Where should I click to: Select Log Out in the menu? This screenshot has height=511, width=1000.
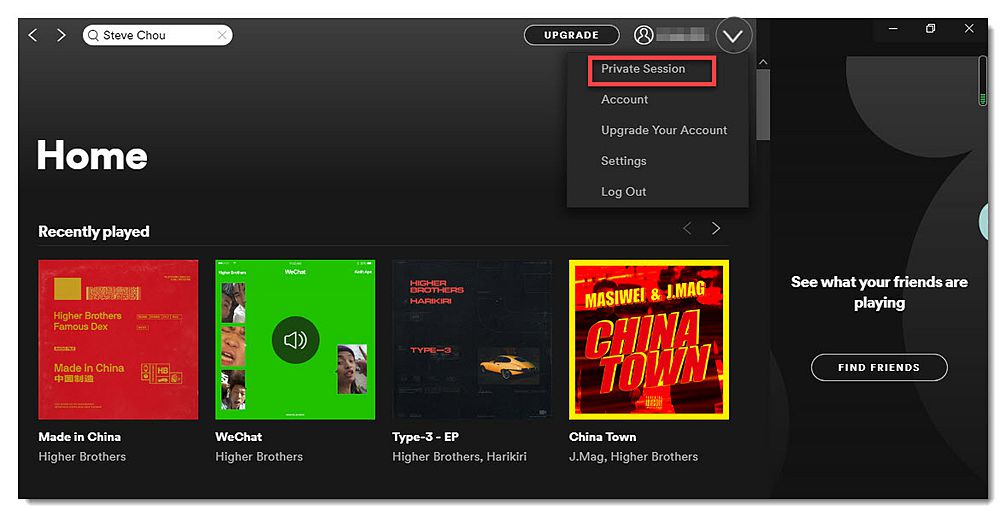pyautogui.click(x=624, y=191)
